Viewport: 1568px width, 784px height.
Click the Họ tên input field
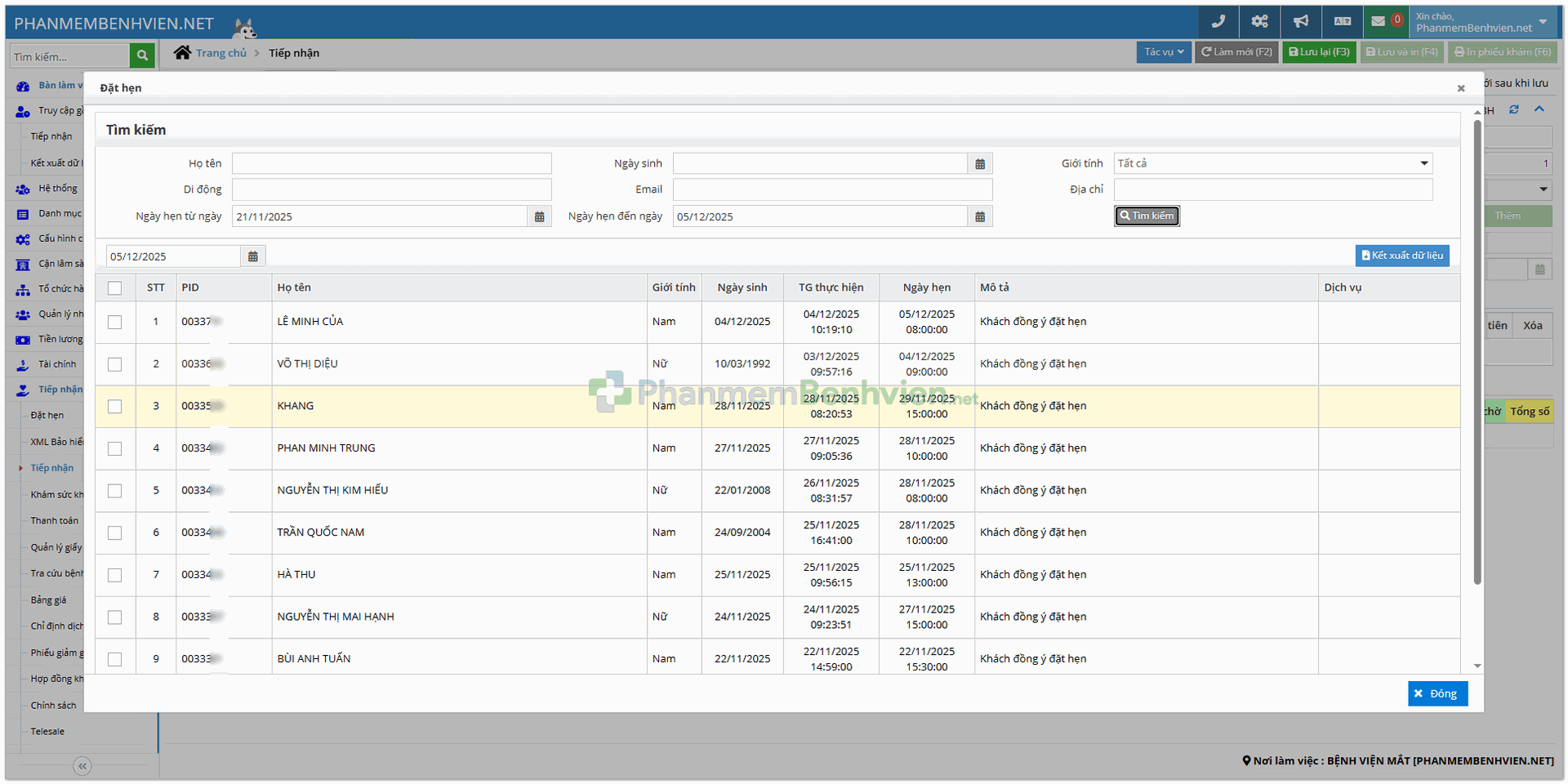[391, 163]
